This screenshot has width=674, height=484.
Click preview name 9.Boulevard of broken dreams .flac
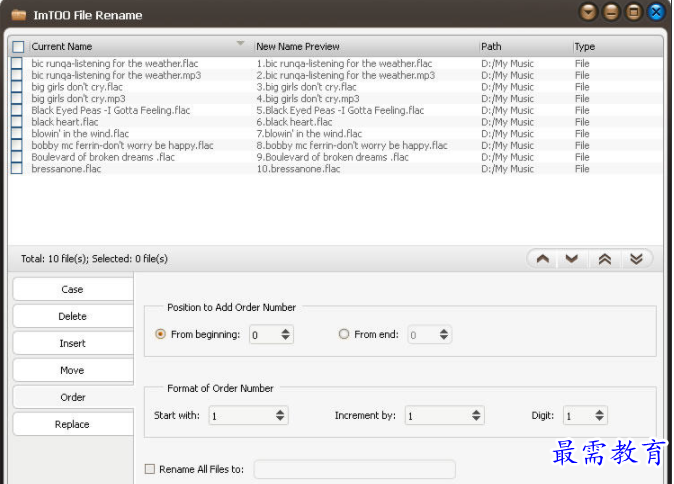coord(332,157)
